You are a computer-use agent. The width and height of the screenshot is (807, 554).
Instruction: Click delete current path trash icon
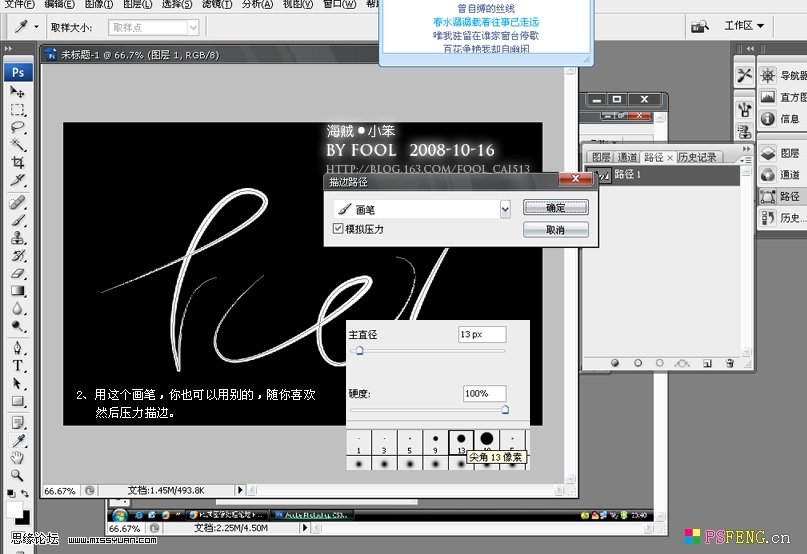(x=730, y=363)
